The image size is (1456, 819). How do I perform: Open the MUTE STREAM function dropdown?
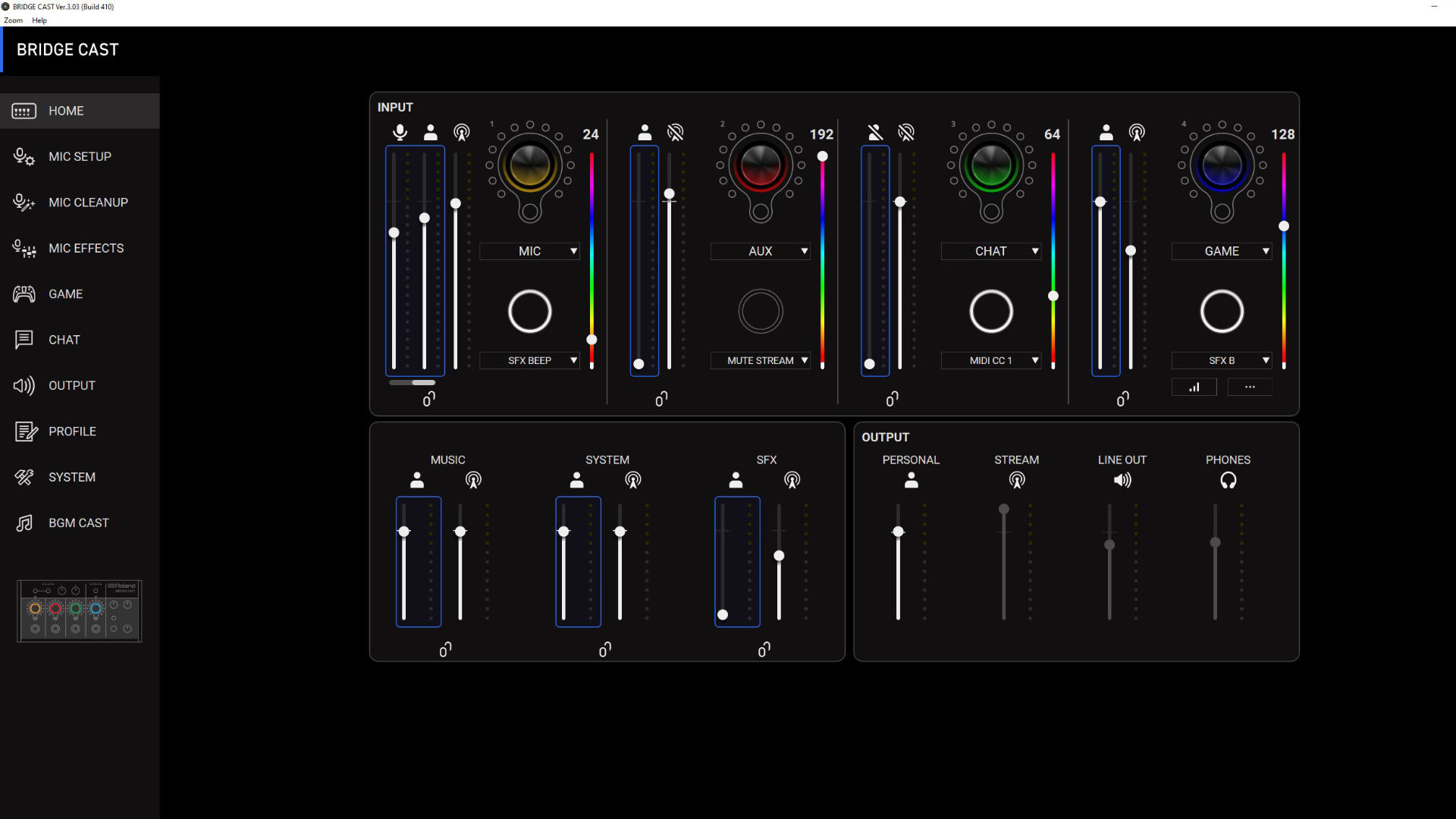761,360
